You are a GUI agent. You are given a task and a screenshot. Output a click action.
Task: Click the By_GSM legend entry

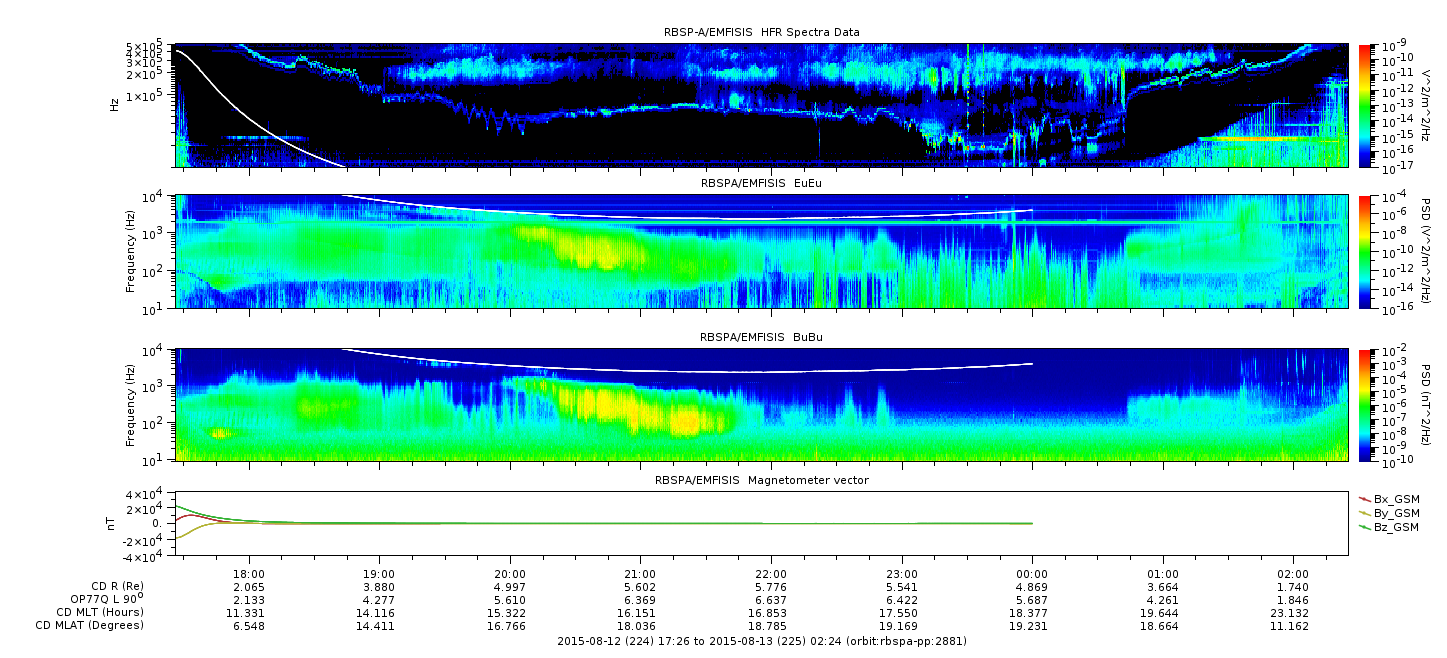1389,512
